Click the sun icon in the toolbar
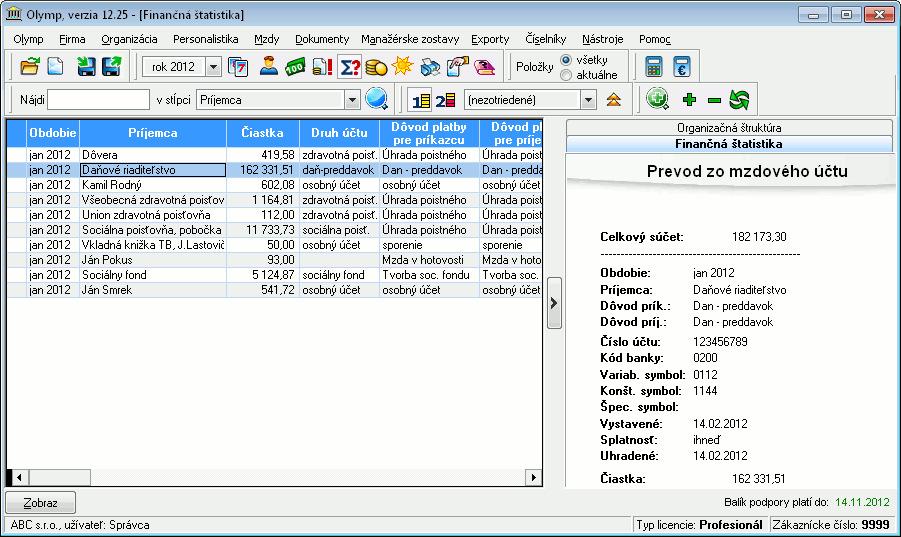Screen dimensions: 901x537 [x=403, y=67]
